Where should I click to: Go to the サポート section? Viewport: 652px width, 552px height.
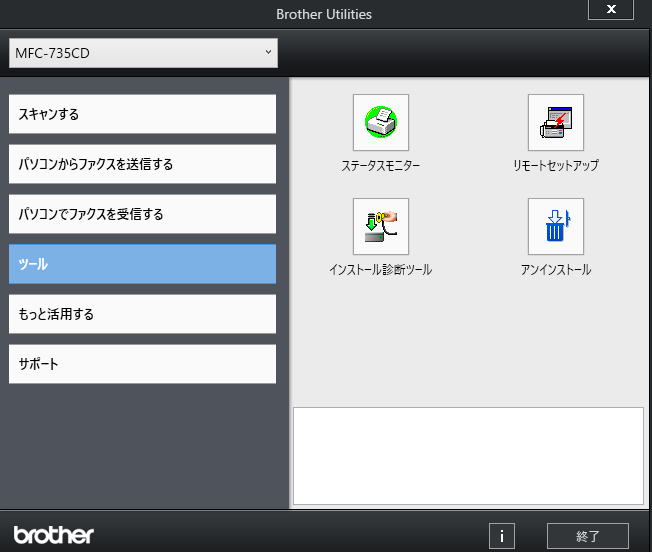click(142, 364)
